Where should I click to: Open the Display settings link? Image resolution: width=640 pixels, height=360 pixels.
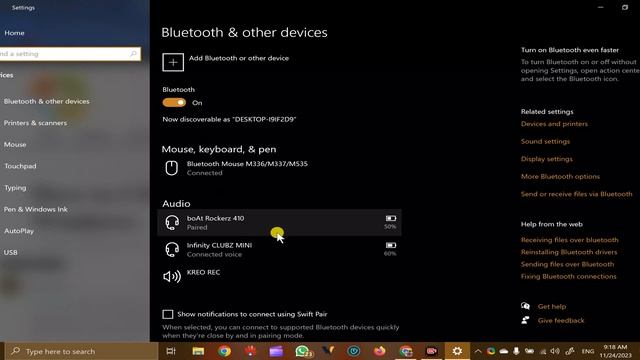click(547, 159)
